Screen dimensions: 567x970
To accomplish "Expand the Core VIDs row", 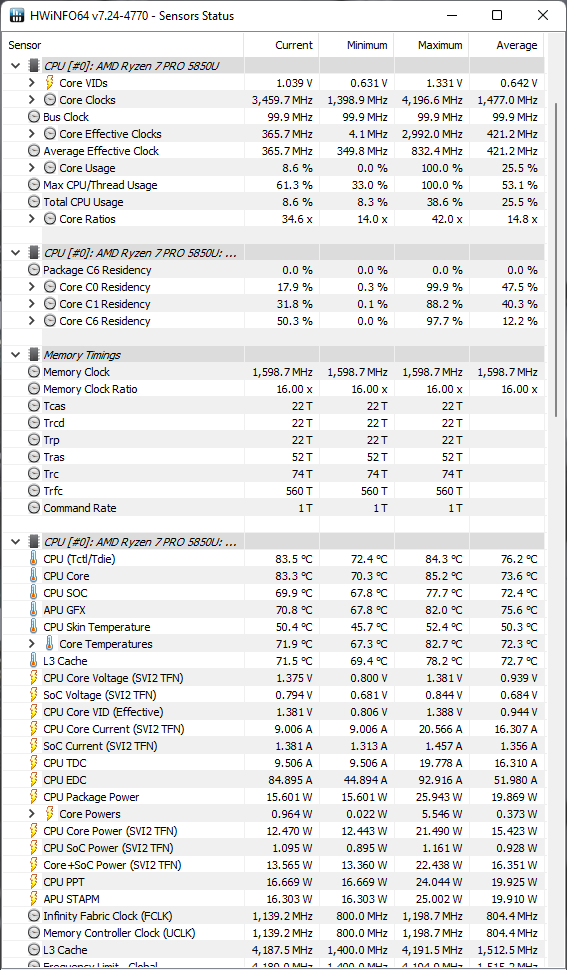I will [x=32, y=83].
